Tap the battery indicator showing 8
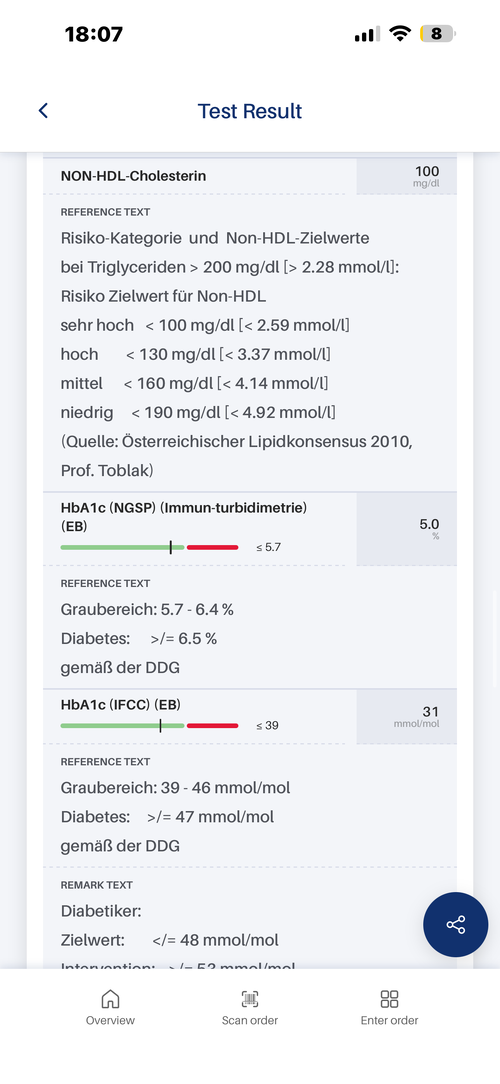 438,33
